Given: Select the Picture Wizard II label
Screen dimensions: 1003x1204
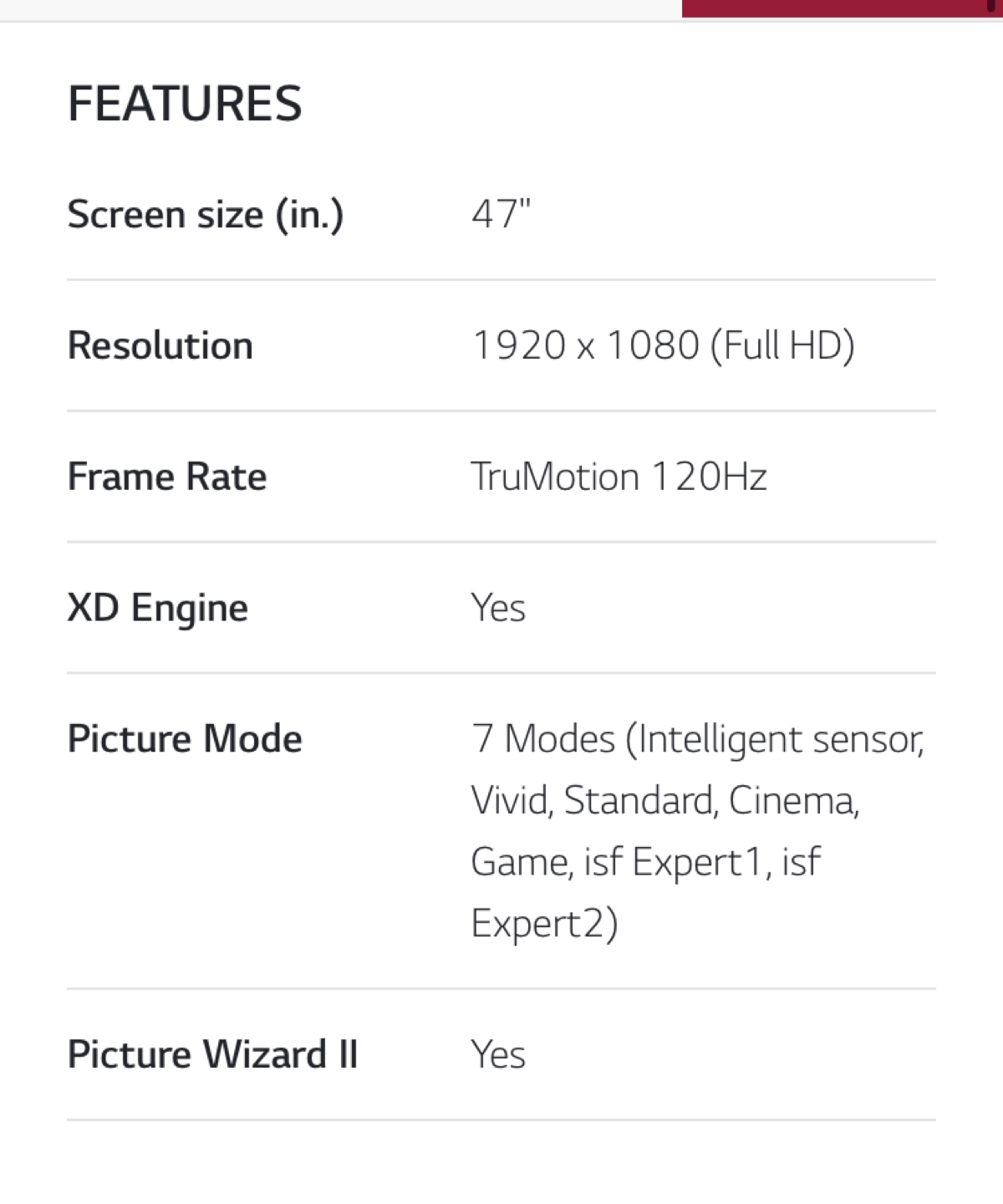Looking at the screenshot, I should click(212, 1054).
